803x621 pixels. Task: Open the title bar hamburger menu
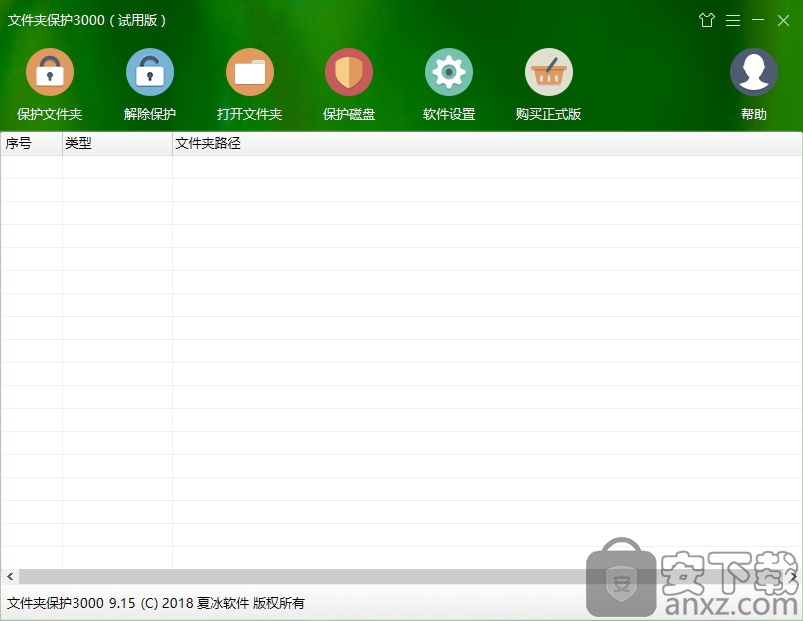(733, 20)
